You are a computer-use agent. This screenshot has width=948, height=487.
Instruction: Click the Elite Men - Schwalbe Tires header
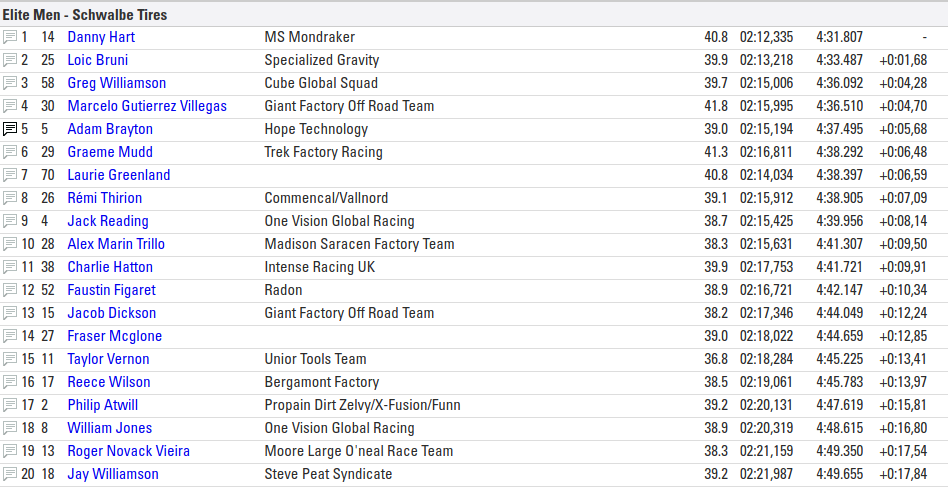tap(85, 15)
